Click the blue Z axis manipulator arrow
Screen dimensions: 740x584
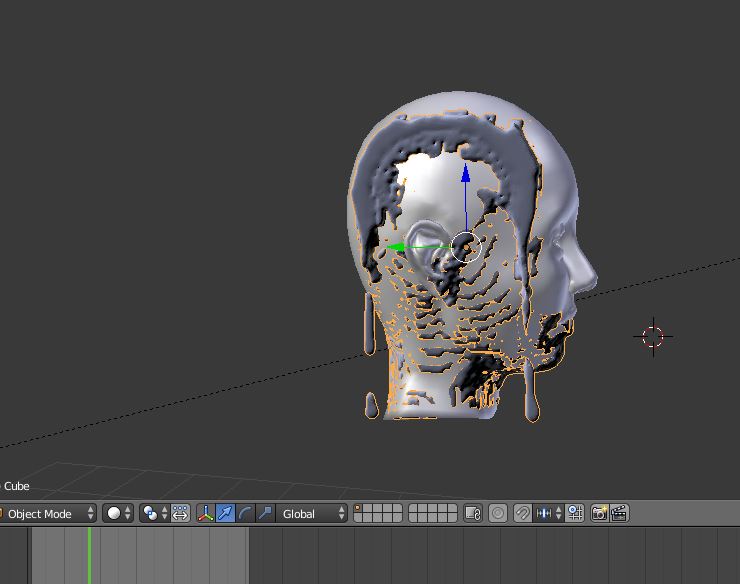[466, 173]
